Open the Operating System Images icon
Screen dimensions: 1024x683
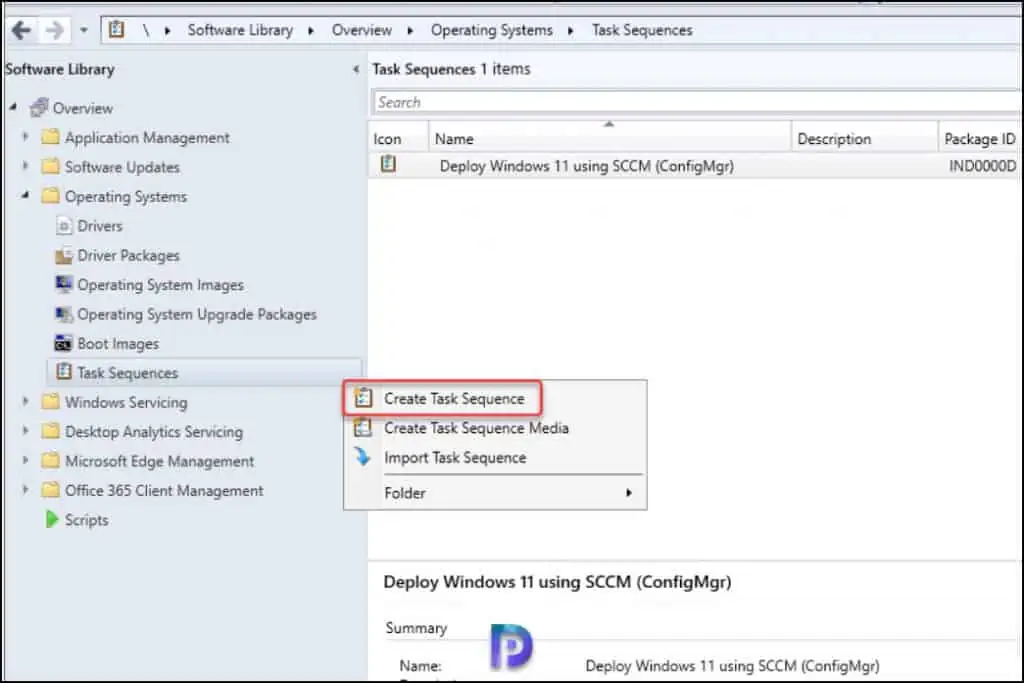click(63, 284)
